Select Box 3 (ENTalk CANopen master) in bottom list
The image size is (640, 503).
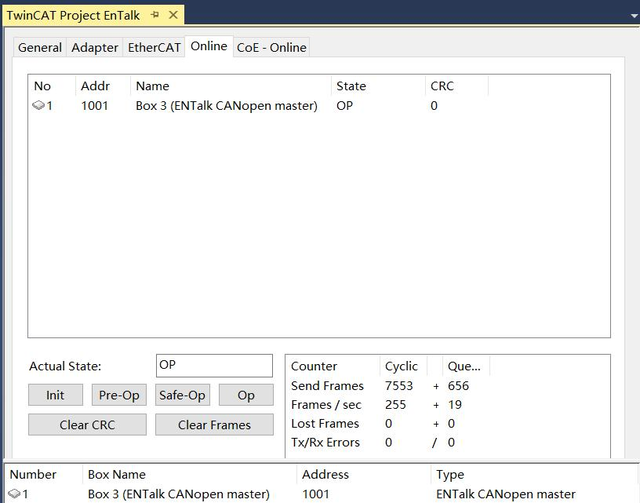tap(179, 494)
